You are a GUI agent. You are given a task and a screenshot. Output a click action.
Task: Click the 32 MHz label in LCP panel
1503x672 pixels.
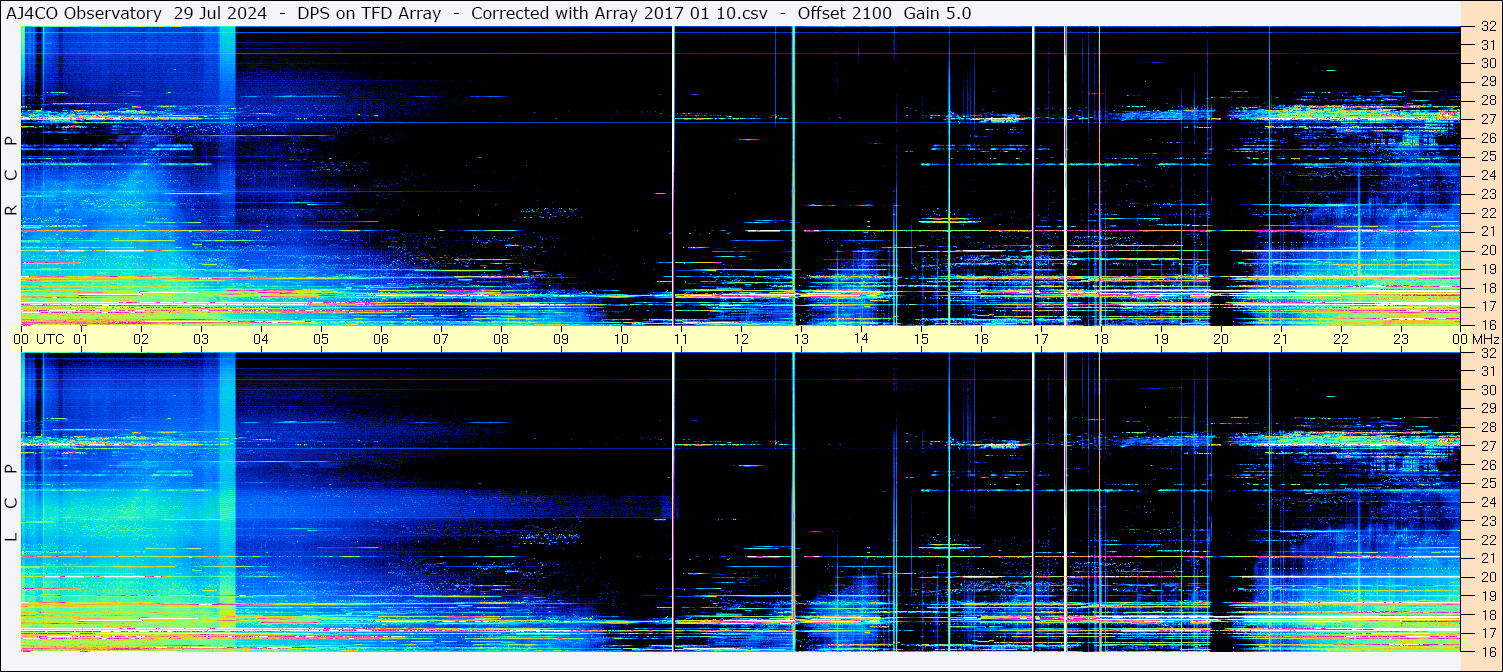click(x=1487, y=353)
